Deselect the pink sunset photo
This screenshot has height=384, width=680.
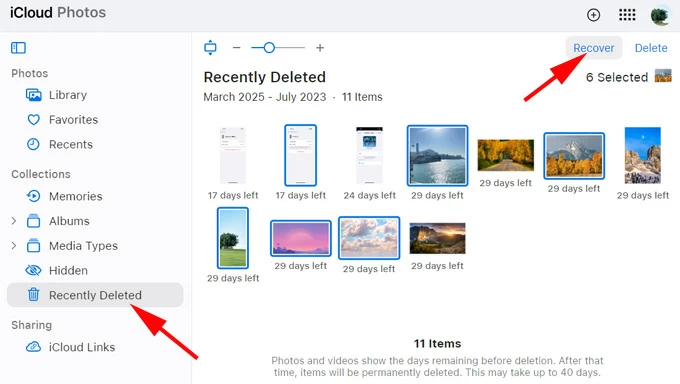[301, 238]
